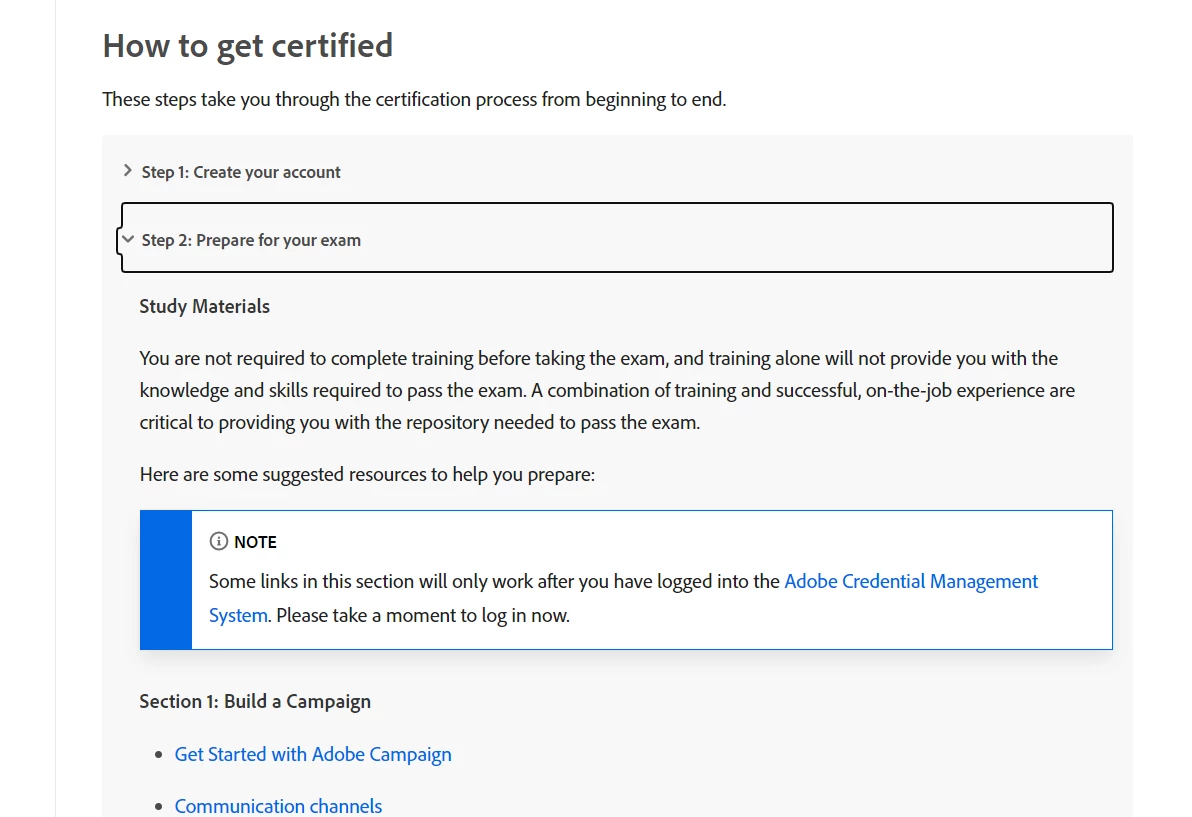Collapse the Step 2 chevron arrow
This screenshot has height=817, width=1192.
pyautogui.click(x=128, y=240)
